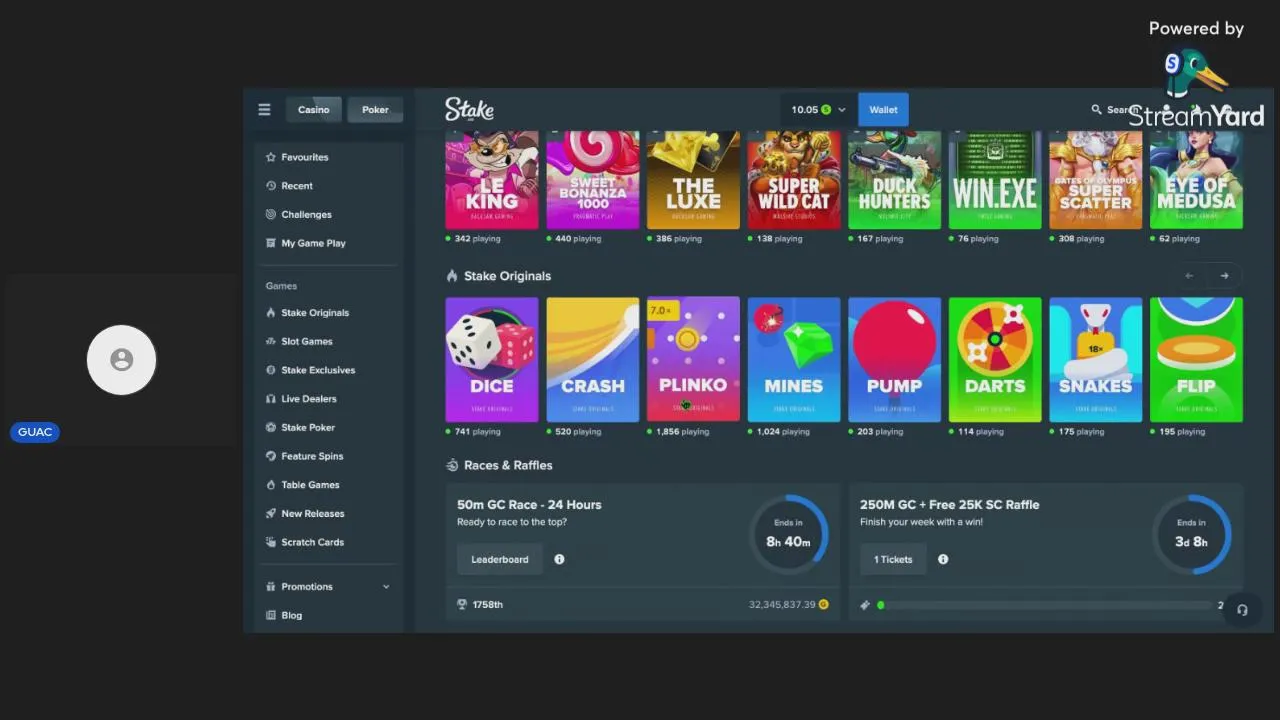The image size is (1280, 720).
Task: Open the Pump game thumbnail
Action: [x=894, y=359]
